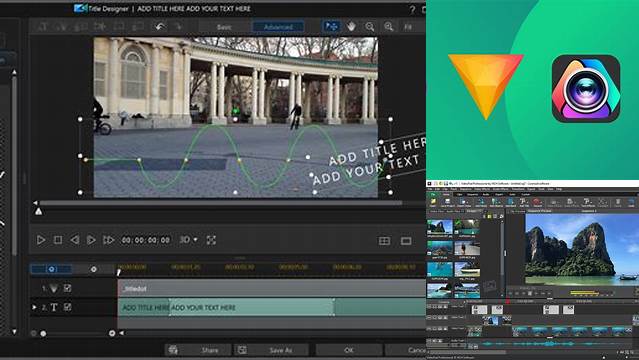Click the zoom in magnifier icon
639x360 pixels.
click(389, 27)
